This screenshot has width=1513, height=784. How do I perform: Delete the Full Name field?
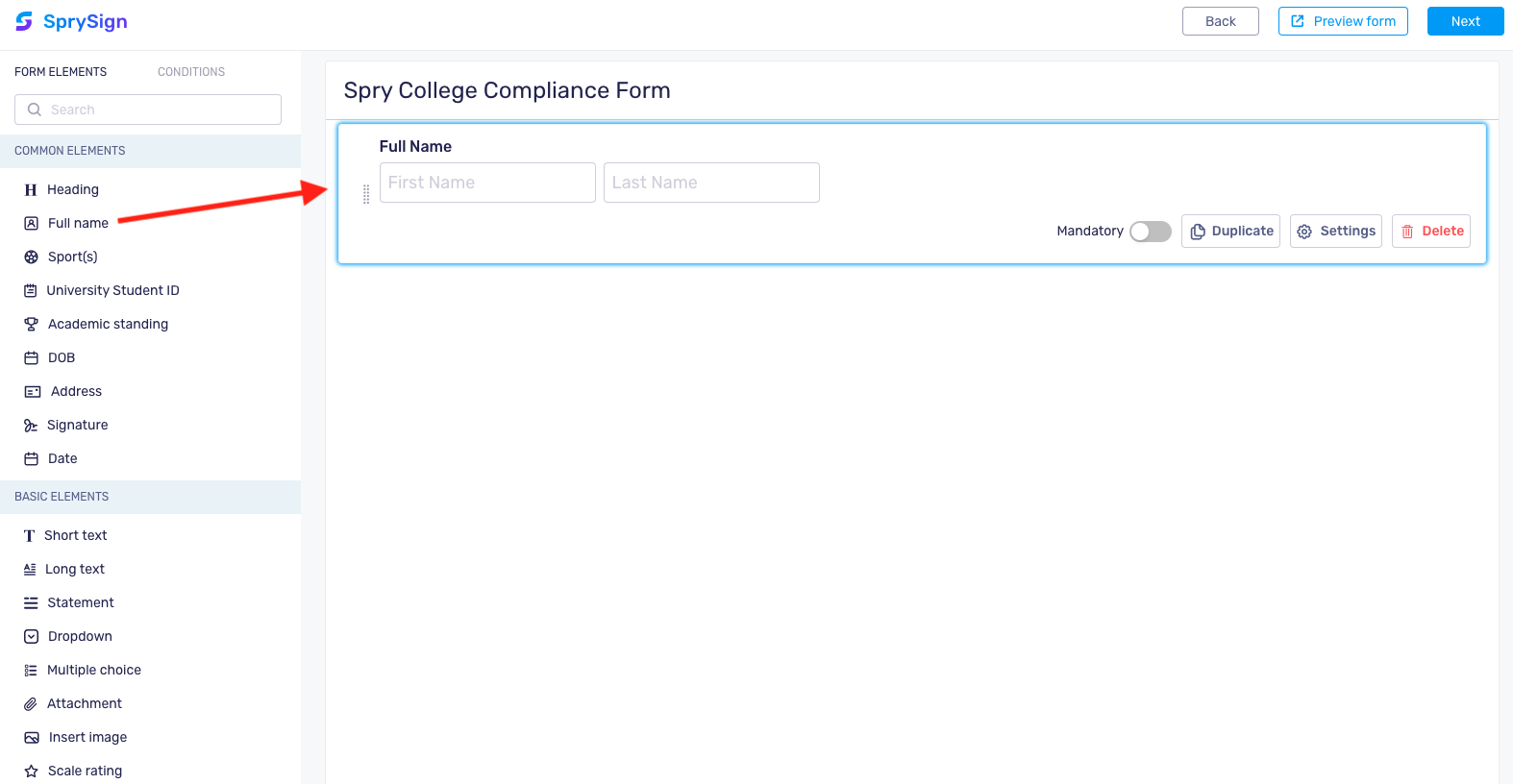[1430, 231]
